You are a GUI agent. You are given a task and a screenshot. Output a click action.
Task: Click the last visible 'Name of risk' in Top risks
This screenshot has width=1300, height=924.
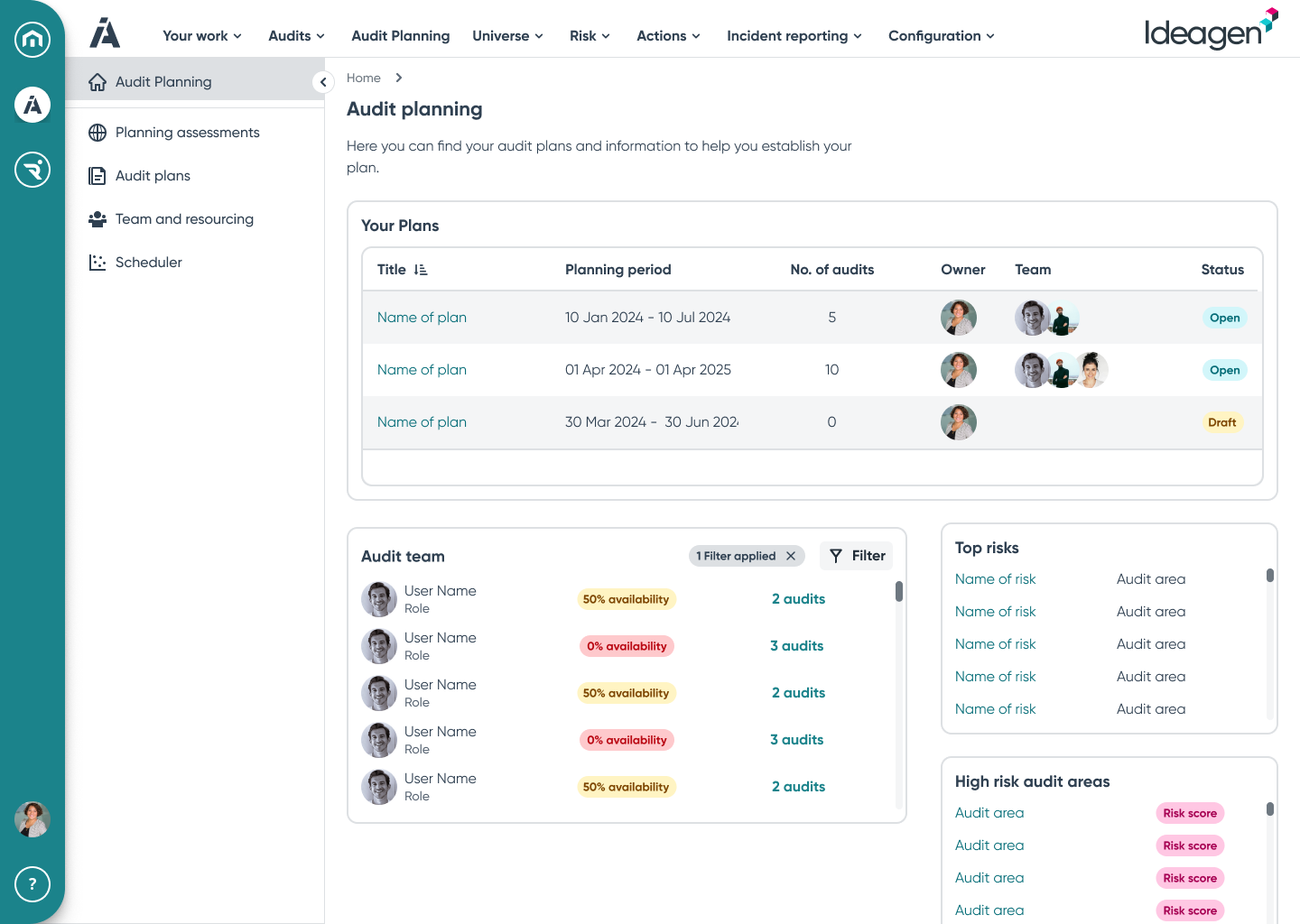point(995,709)
